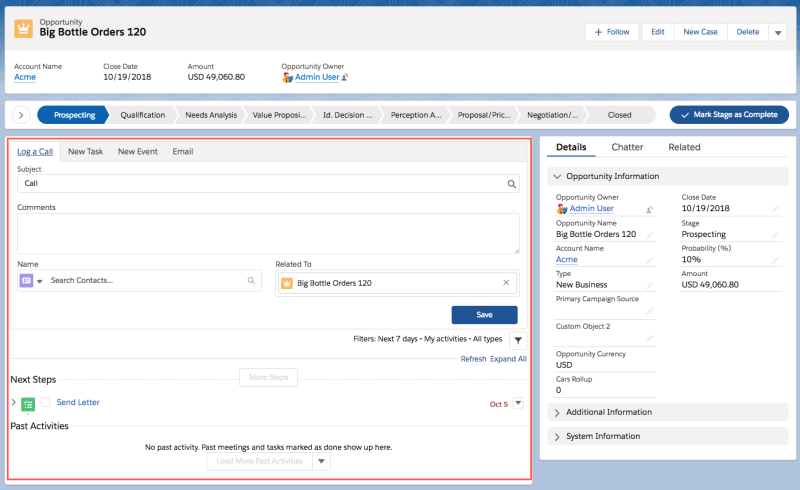The image size is (800, 490).
Task: Select the Perception A... stage
Action: click(x=416, y=115)
